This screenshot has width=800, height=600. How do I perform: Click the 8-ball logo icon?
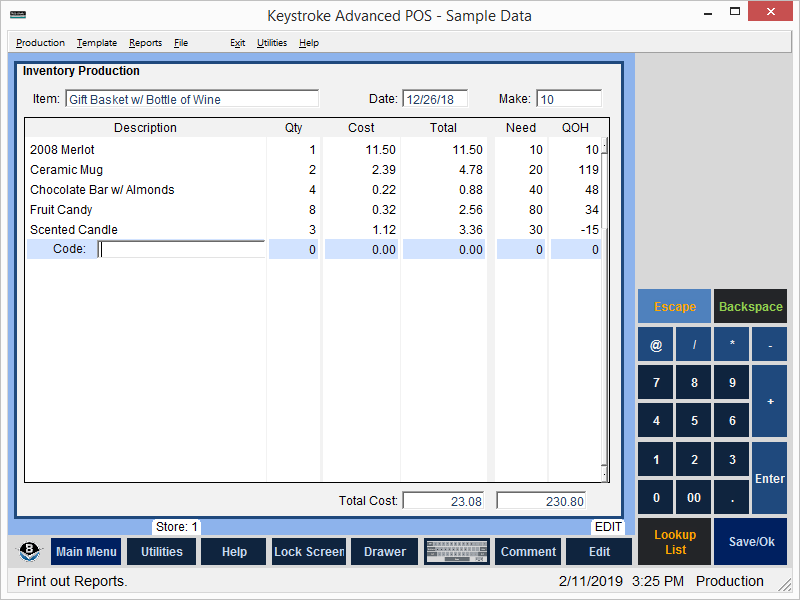tap(30, 551)
